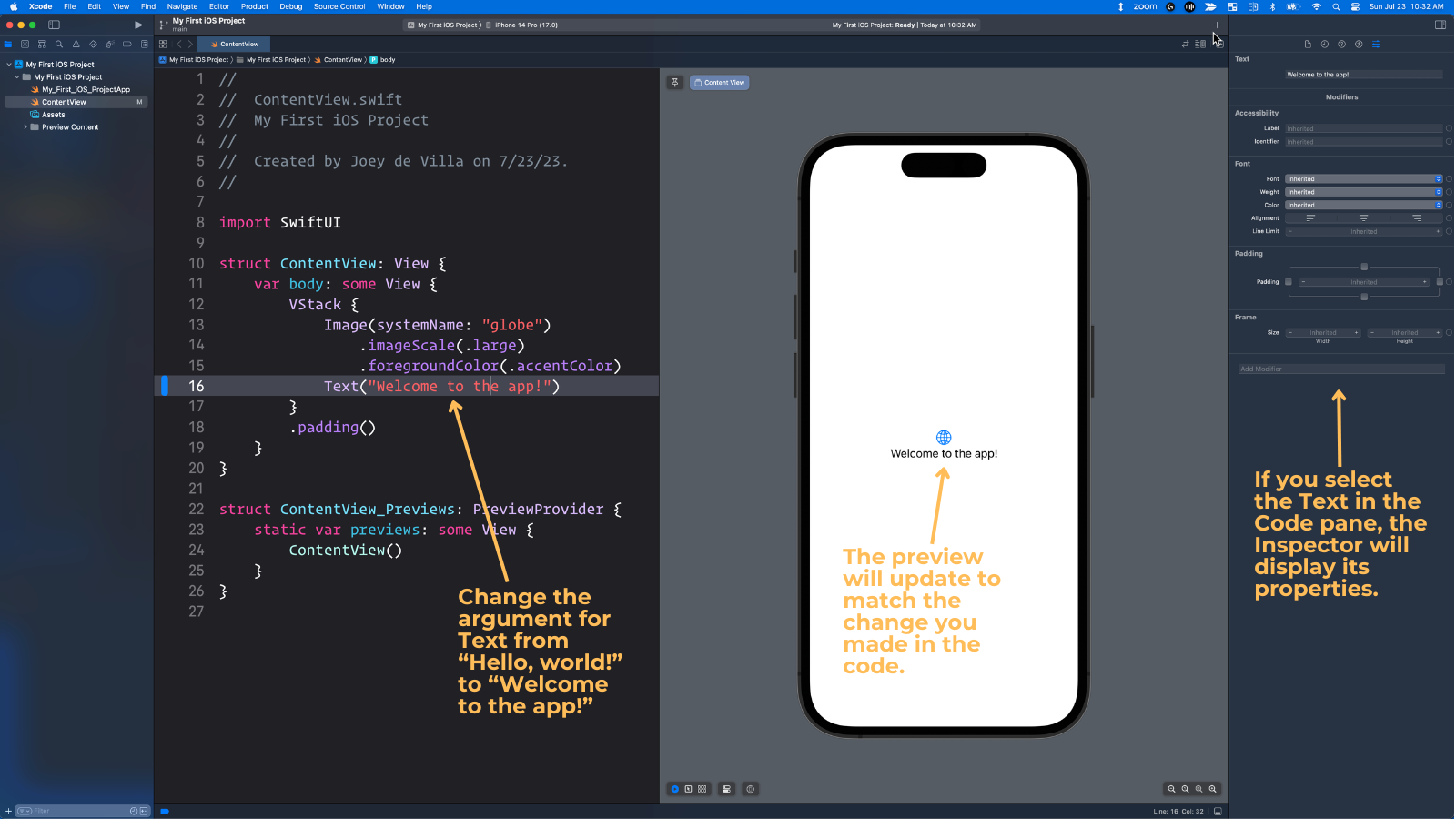Screen dimensions: 1456x819
Task: Open the Symbol navigator icon
Action: click(42, 44)
